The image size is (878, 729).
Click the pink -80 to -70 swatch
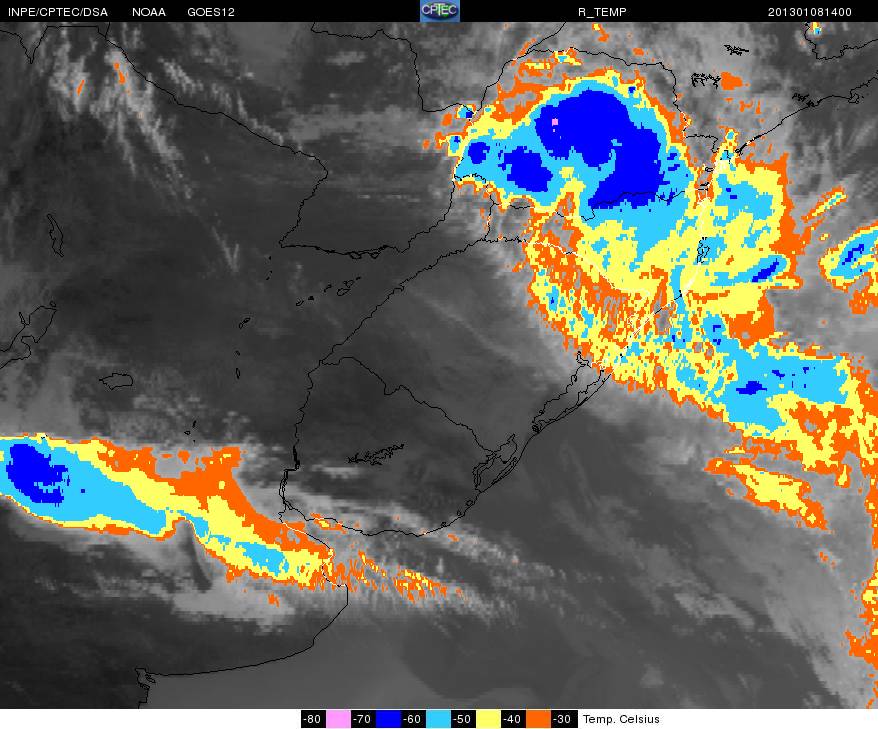(x=338, y=719)
